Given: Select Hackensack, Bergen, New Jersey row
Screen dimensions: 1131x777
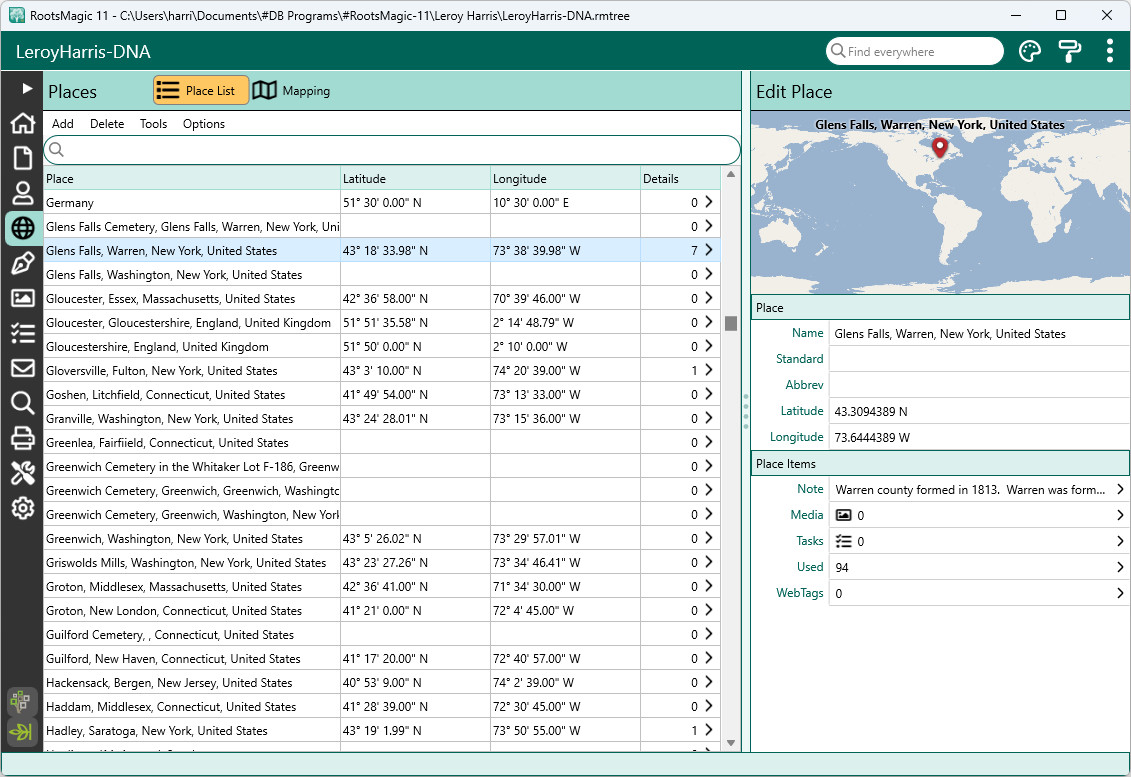Looking at the screenshot, I should click(382, 682).
